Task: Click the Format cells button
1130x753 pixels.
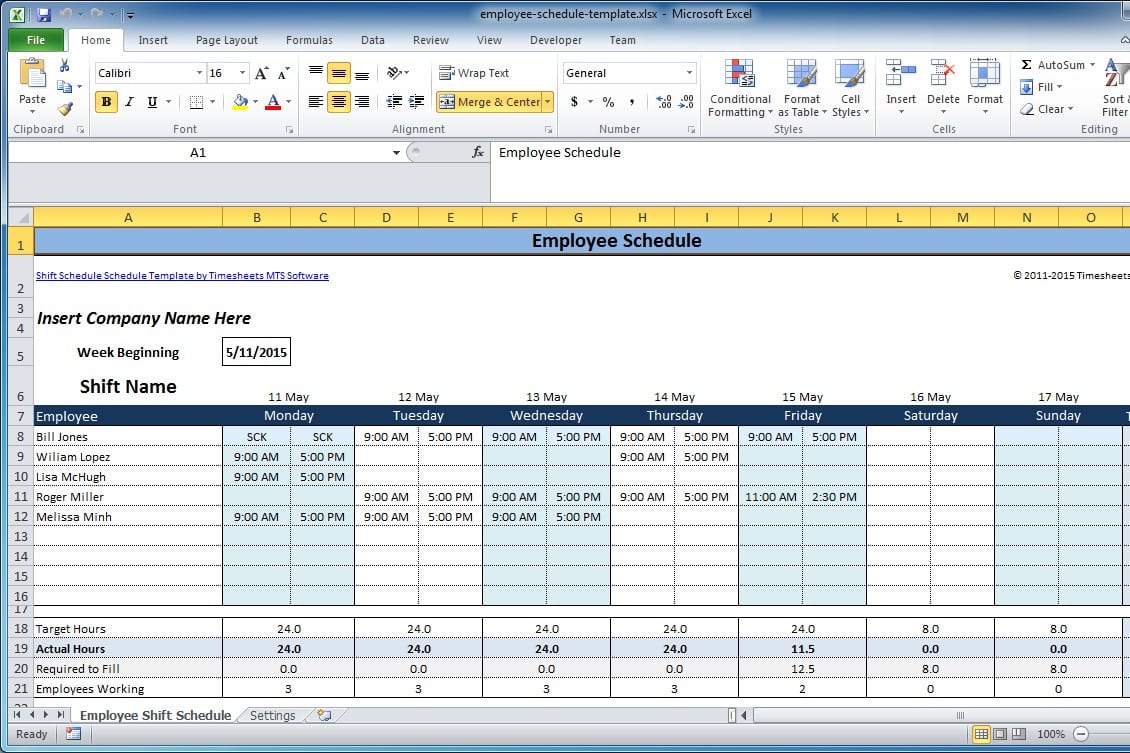Action: tap(984, 86)
